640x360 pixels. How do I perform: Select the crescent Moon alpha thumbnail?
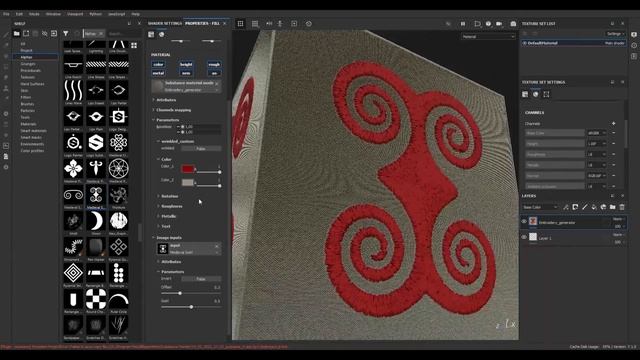tap(96, 221)
